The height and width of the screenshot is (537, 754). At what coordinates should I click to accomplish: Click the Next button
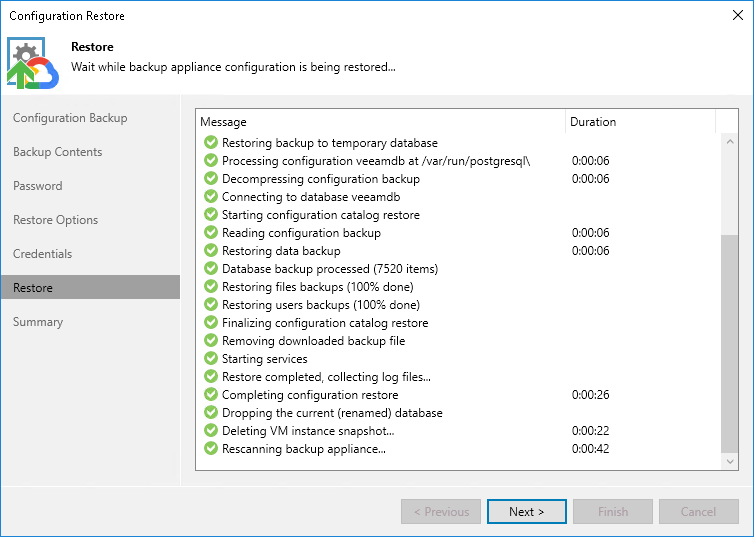tap(527, 512)
